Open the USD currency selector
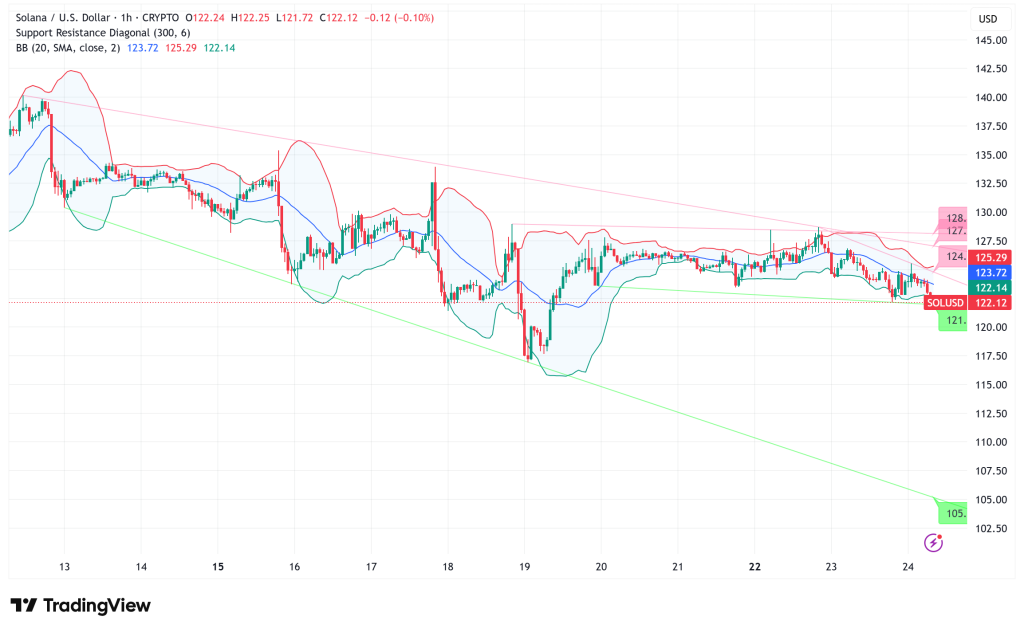The image size is (1024, 632). coord(988,19)
